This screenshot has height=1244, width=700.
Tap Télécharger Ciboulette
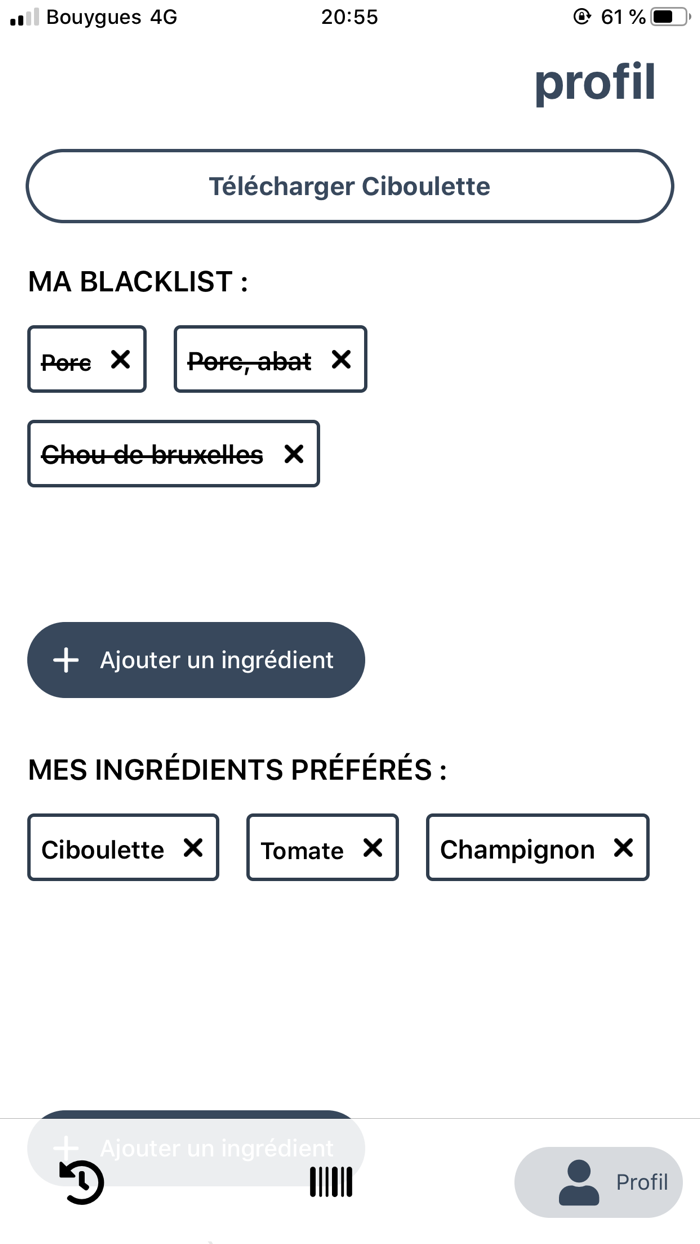(x=350, y=186)
